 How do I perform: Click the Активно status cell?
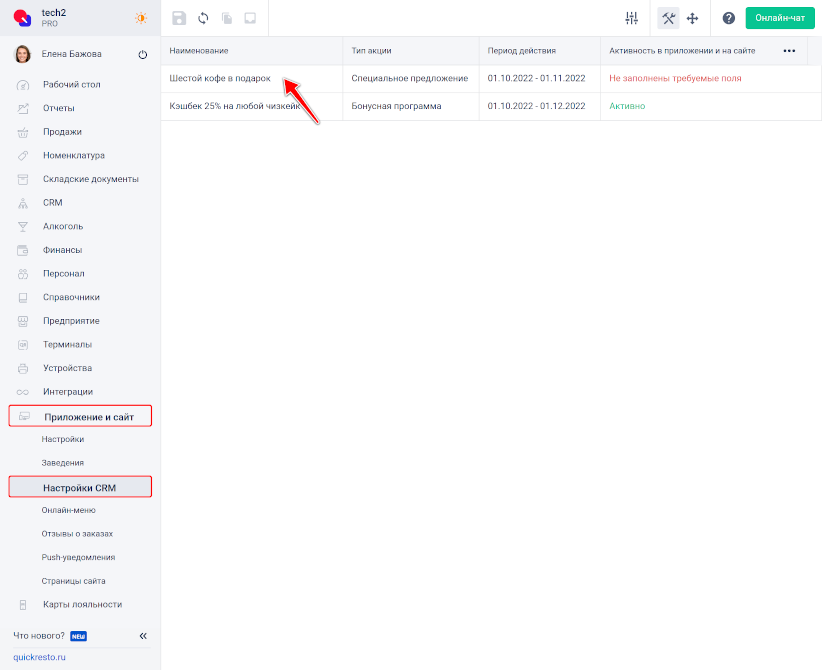[x=627, y=106]
